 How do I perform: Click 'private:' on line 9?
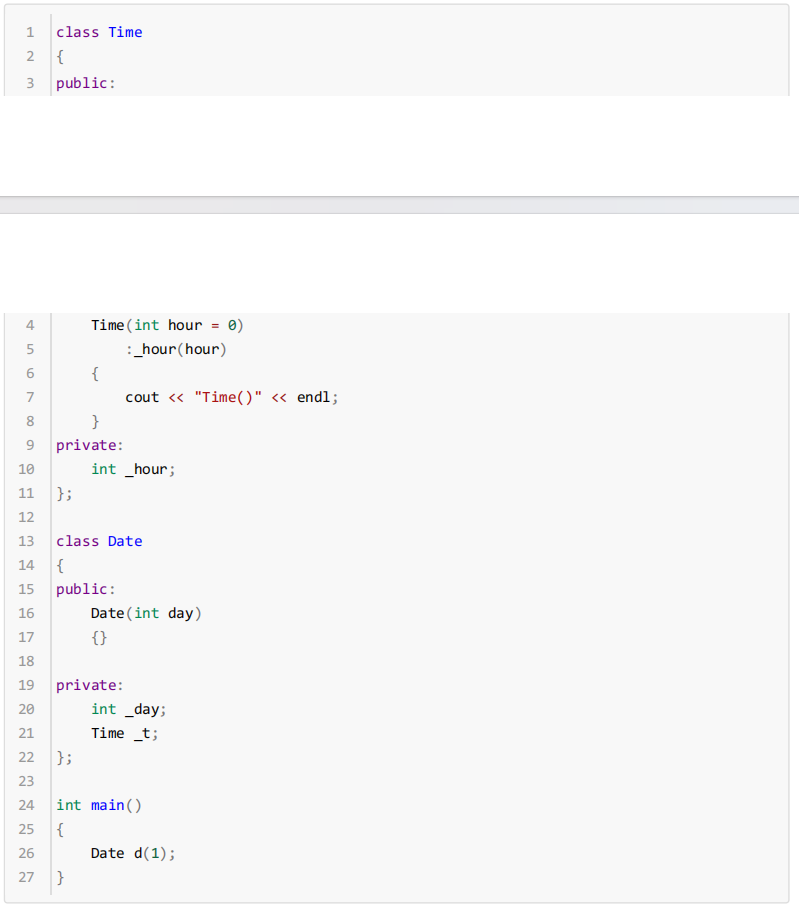(90, 445)
